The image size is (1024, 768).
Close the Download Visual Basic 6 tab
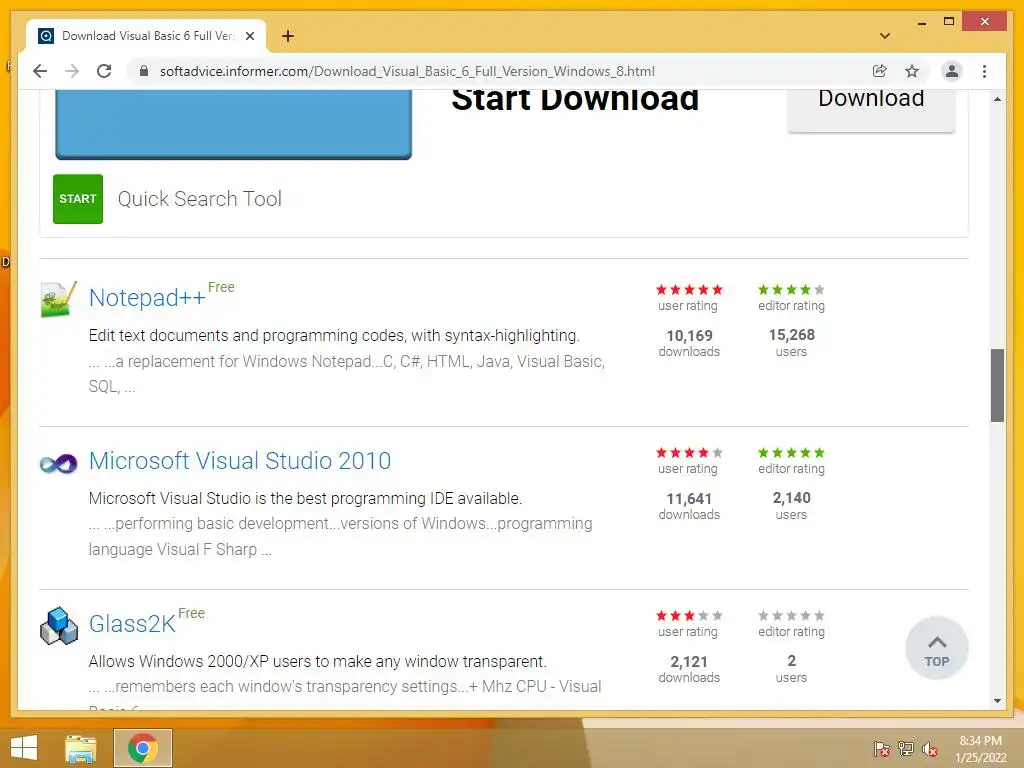249,36
